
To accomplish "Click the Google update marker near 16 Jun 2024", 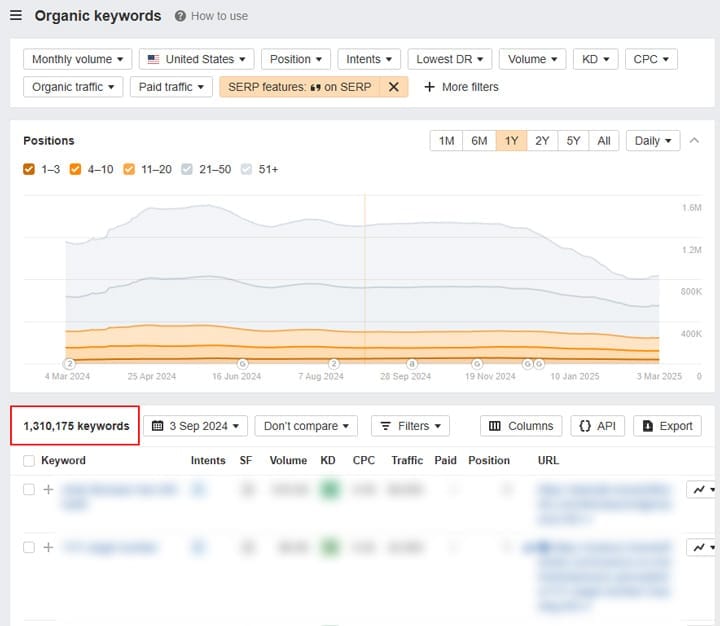I will pyautogui.click(x=242, y=364).
